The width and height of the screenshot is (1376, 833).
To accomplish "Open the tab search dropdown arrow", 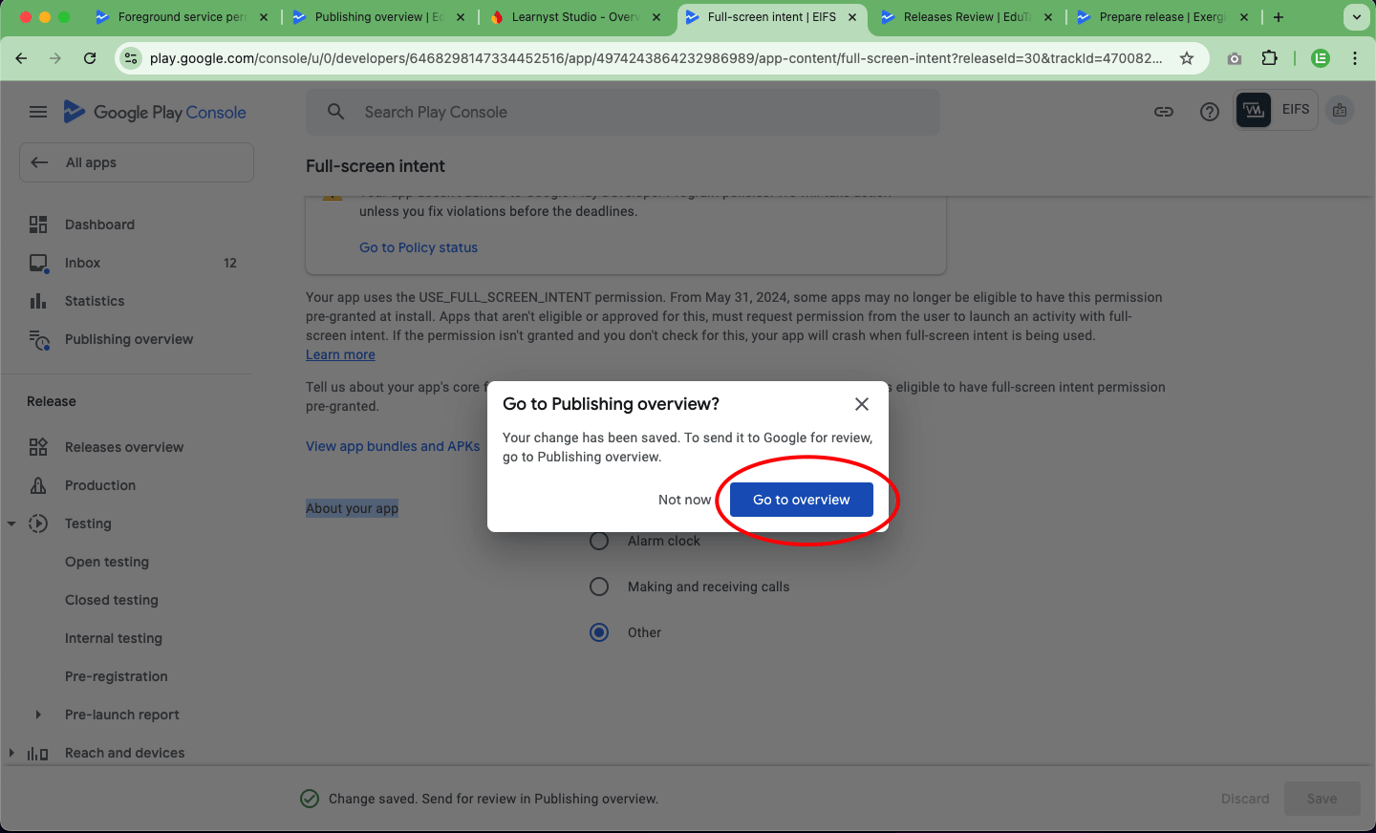I will [x=1357, y=17].
